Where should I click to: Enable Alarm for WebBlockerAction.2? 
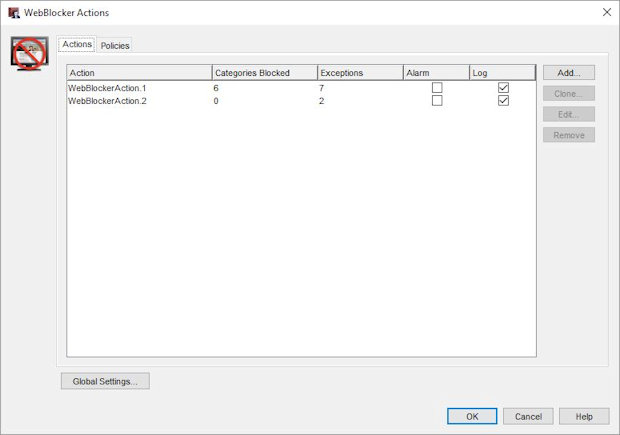coord(437,100)
